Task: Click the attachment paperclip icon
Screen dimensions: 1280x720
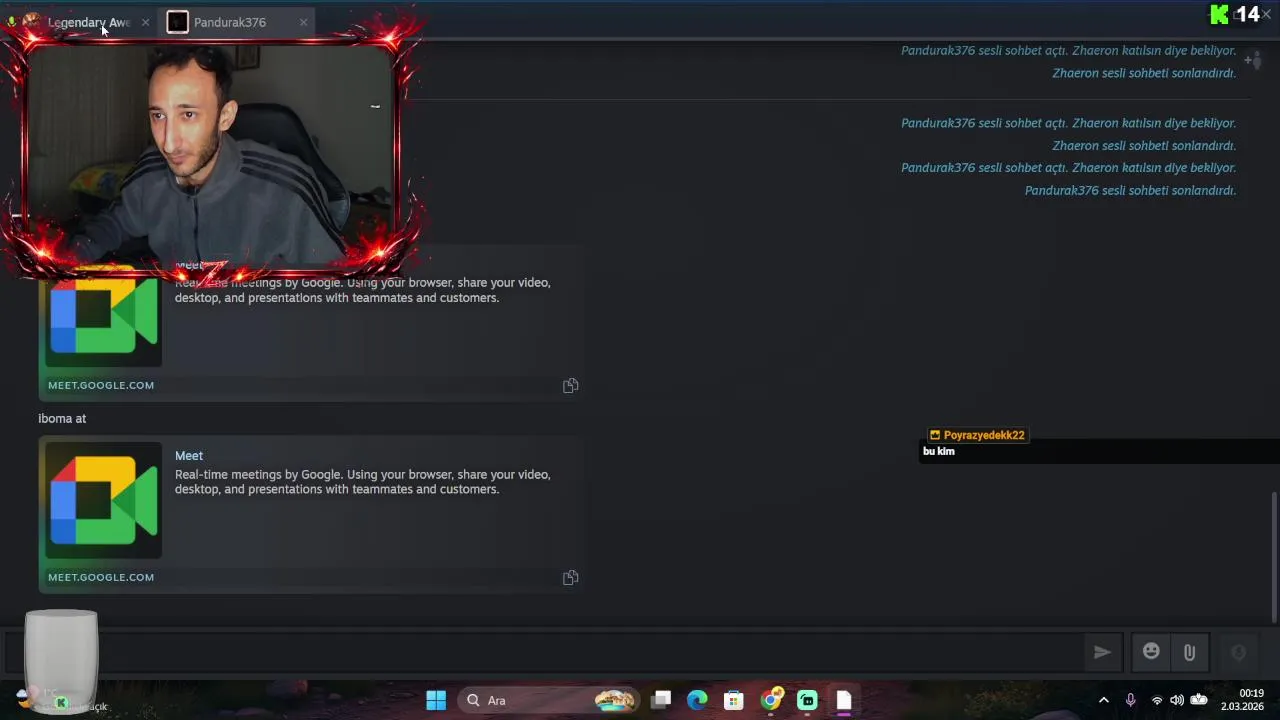Action: click(x=1189, y=652)
